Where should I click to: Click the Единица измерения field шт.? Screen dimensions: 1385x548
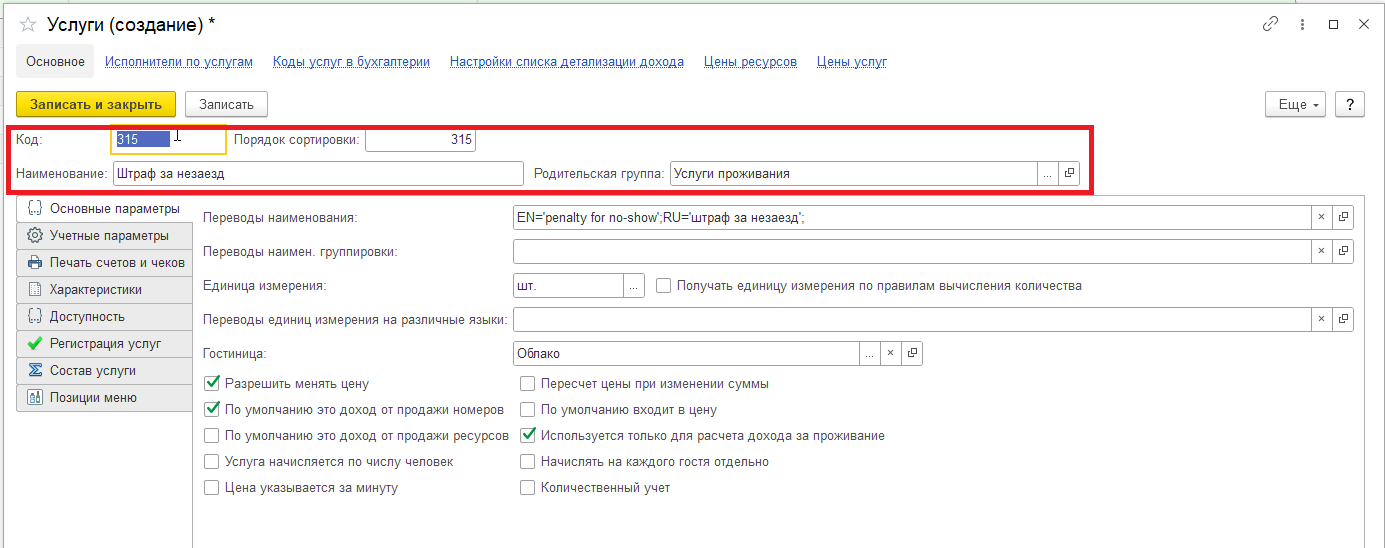(x=568, y=285)
